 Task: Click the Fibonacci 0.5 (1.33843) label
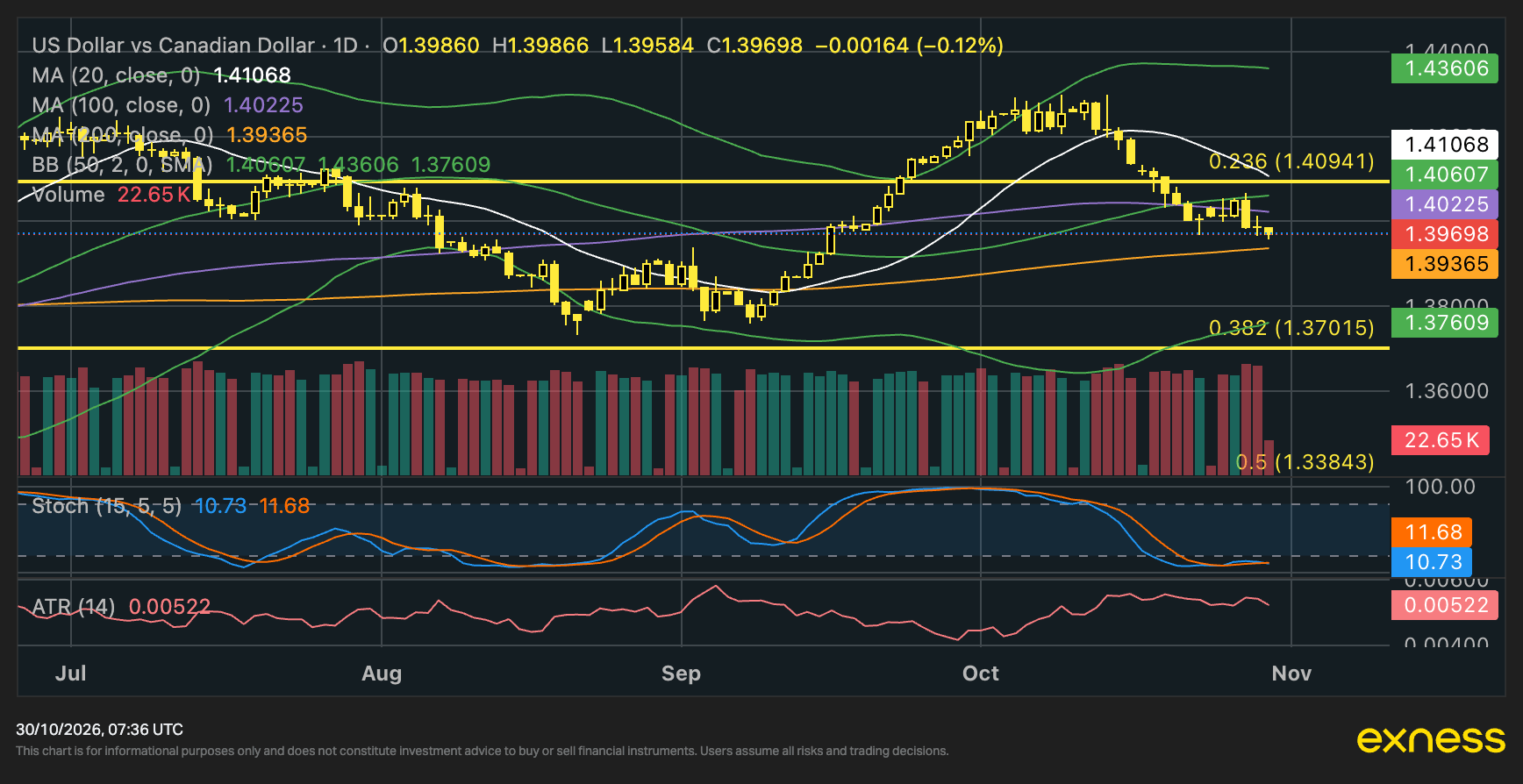(x=1305, y=462)
